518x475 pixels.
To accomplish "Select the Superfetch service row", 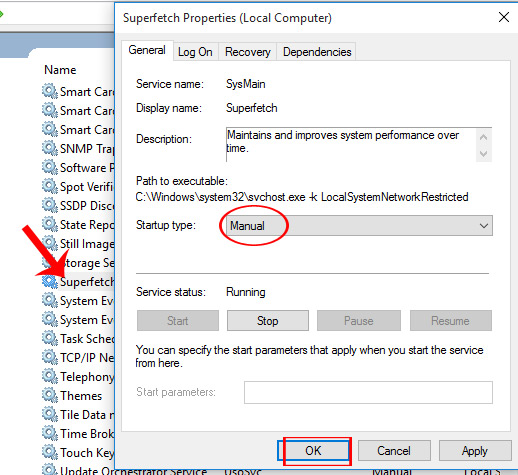I will click(87, 282).
